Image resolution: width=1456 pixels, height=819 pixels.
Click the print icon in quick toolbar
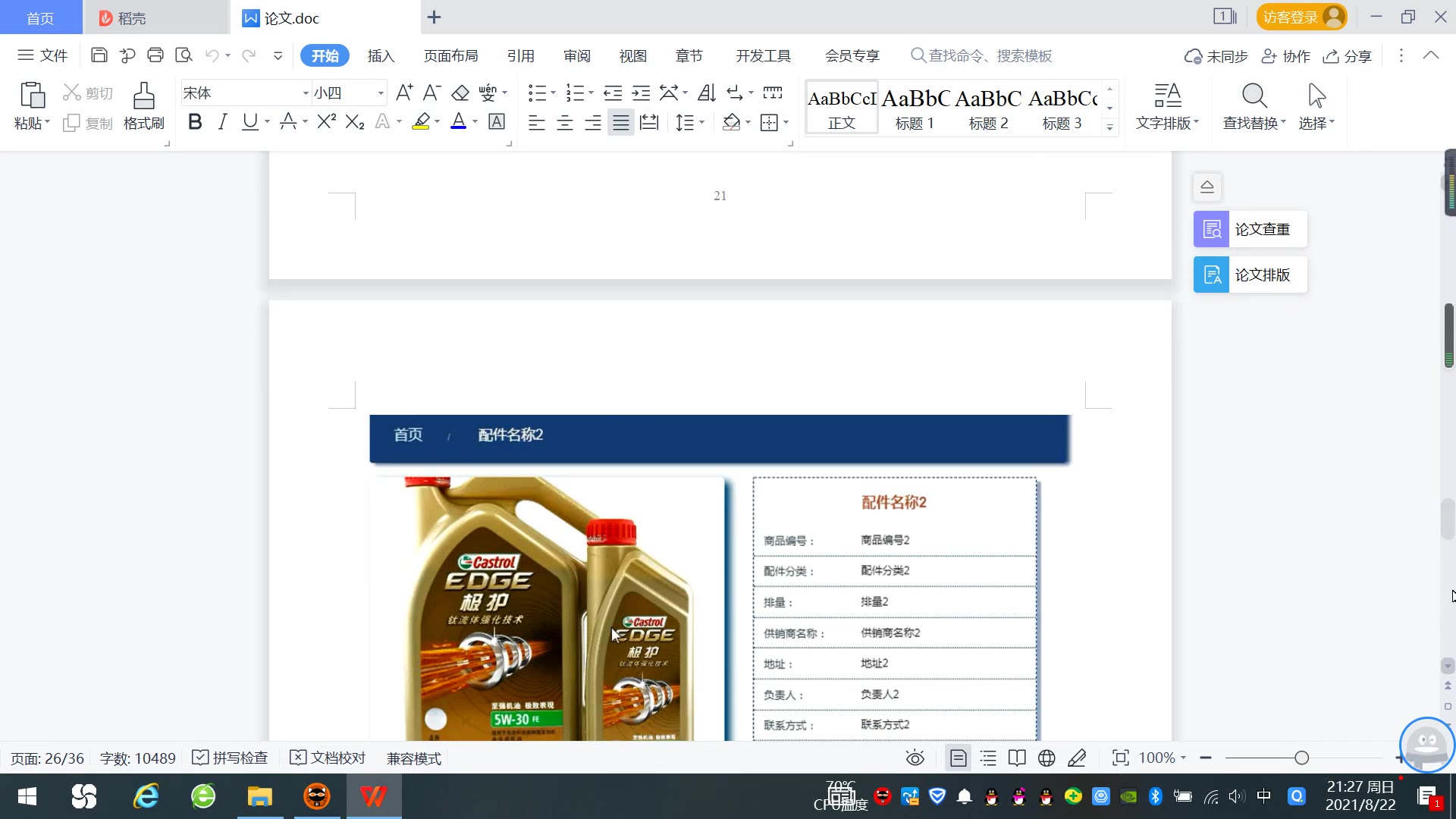click(x=155, y=55)
